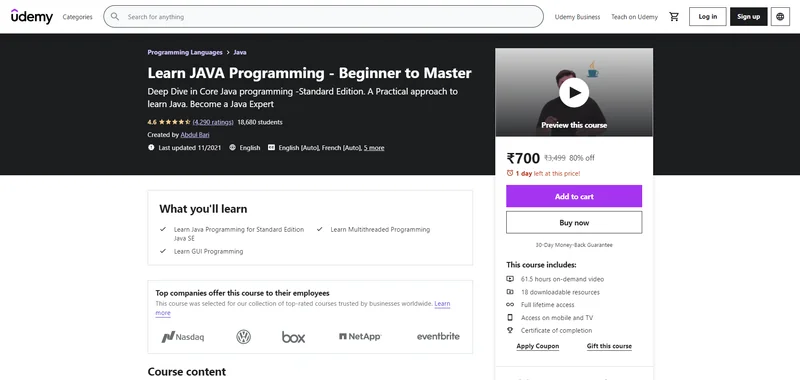
Task: Click the Add to cart button
Action: (x=574, y=196)
